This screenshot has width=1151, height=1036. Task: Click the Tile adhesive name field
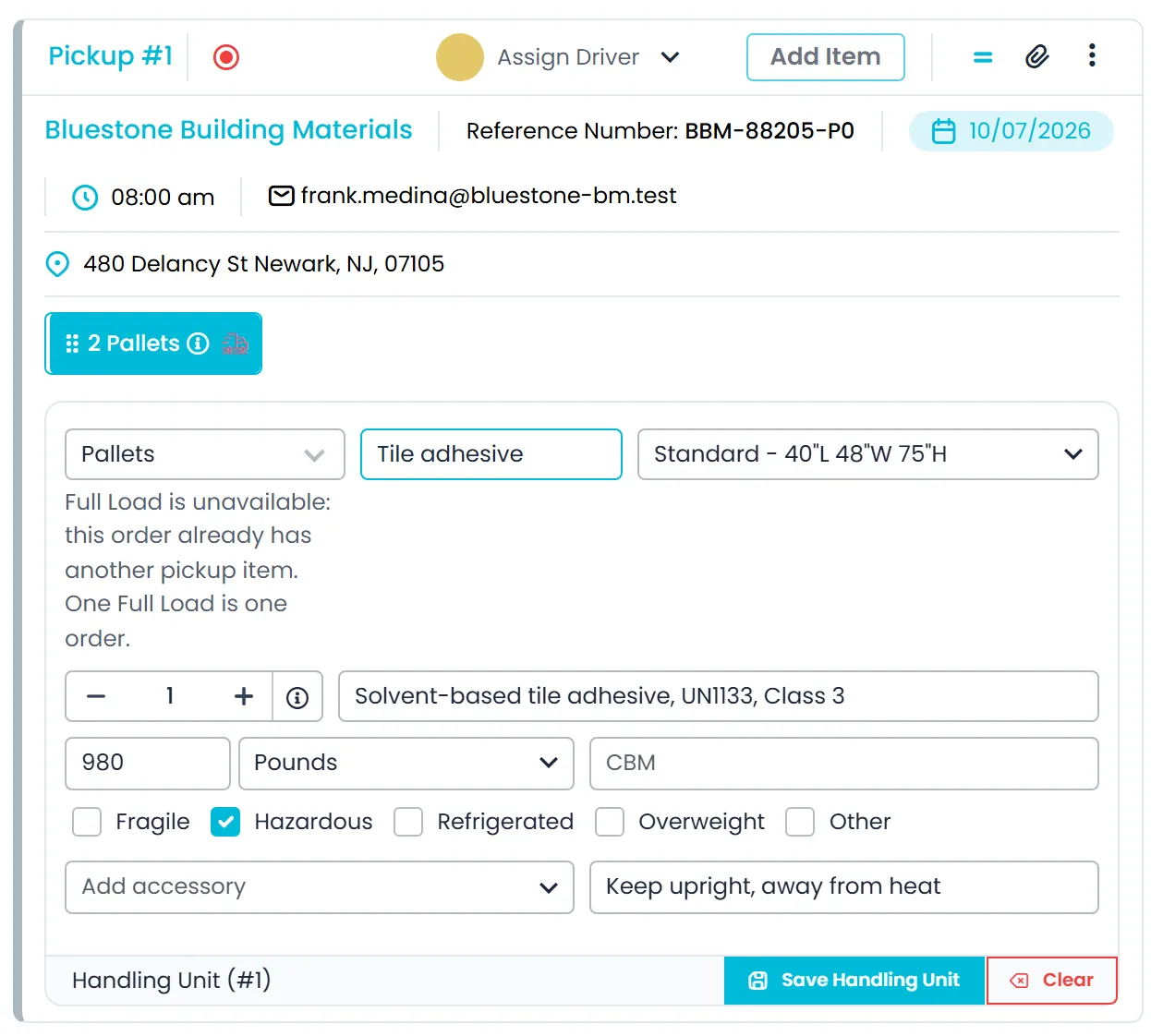(x=491, y=454)
